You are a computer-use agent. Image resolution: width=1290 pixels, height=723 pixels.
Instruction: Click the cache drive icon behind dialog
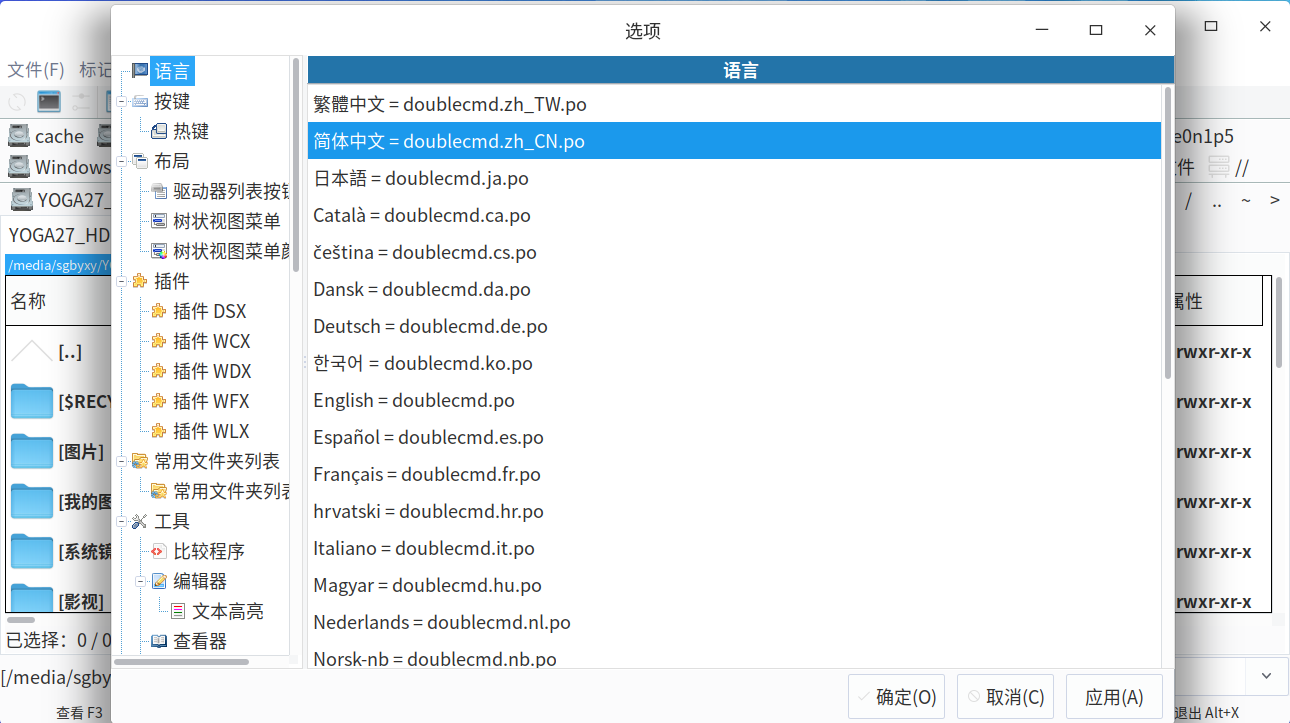(19, 136)
